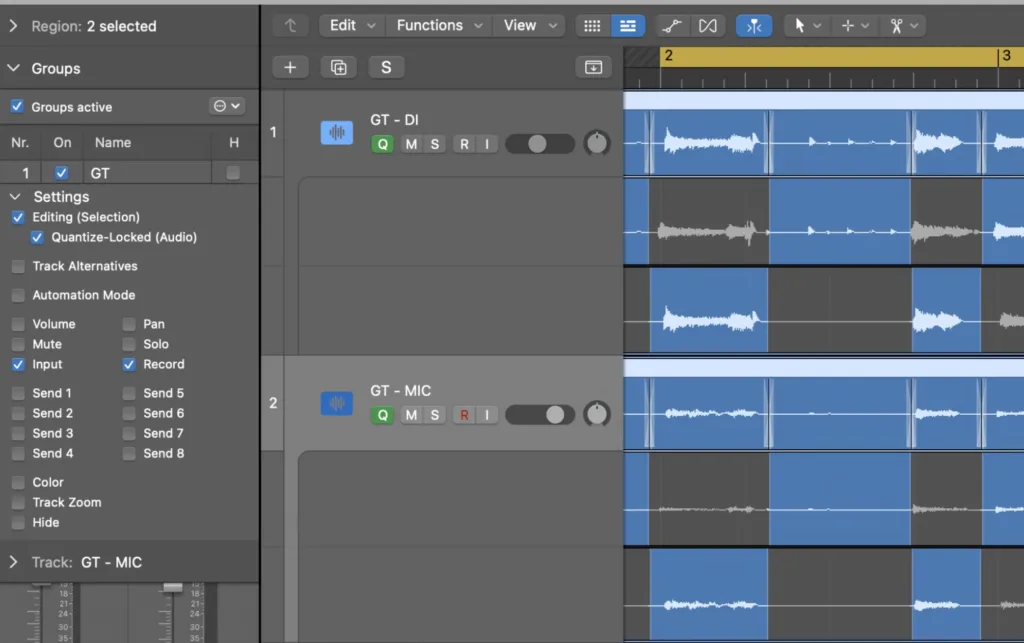1024x643 pixels.
Task: Enable input monitoring on GT - DI
Action: pos(487,144)
